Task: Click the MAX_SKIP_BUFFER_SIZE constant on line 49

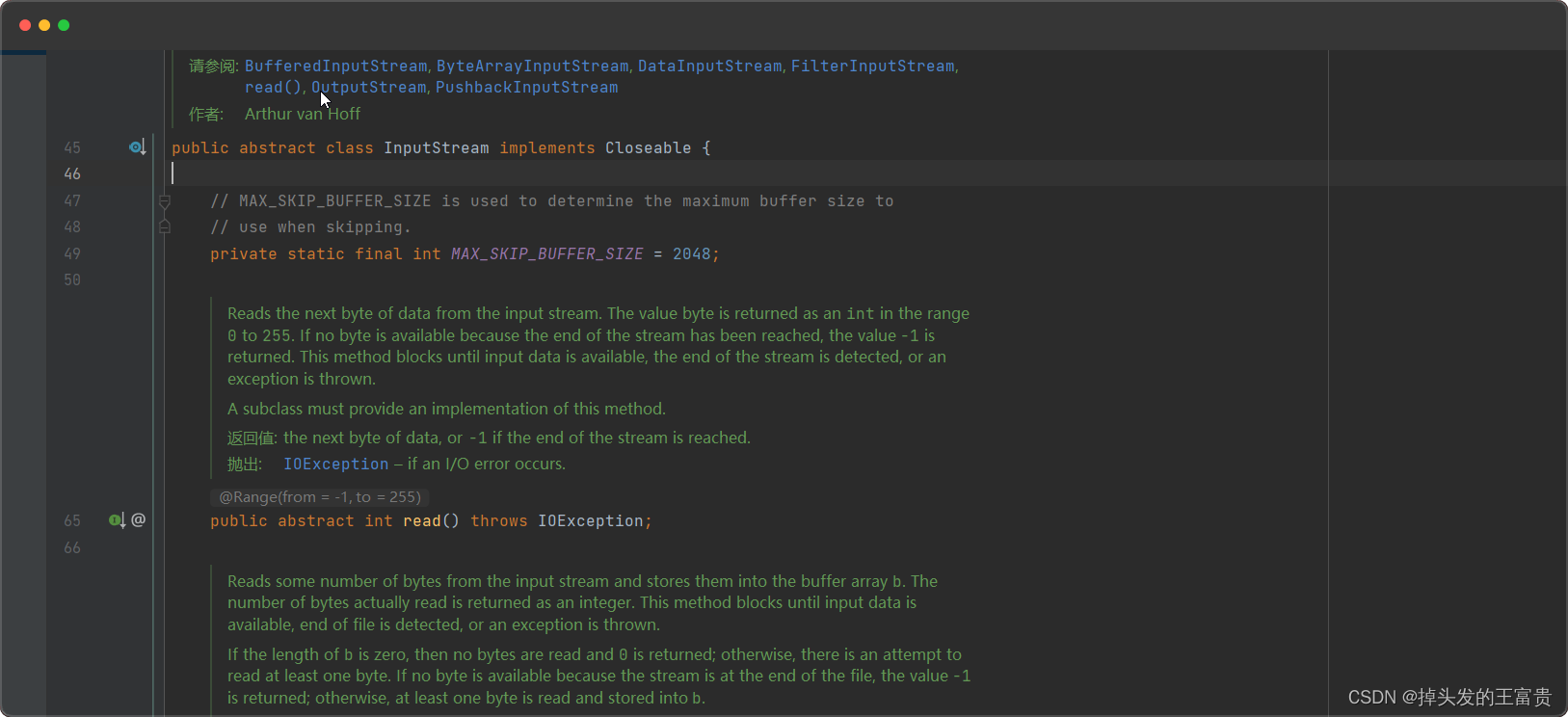Action: click(547, 253)
